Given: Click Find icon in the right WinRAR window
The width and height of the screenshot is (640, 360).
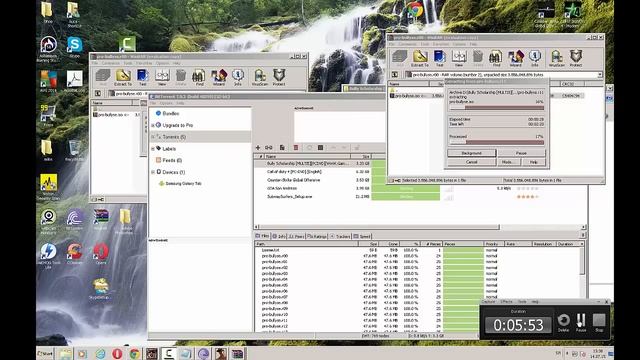Looking at the screenshot, I should [496, 58].
